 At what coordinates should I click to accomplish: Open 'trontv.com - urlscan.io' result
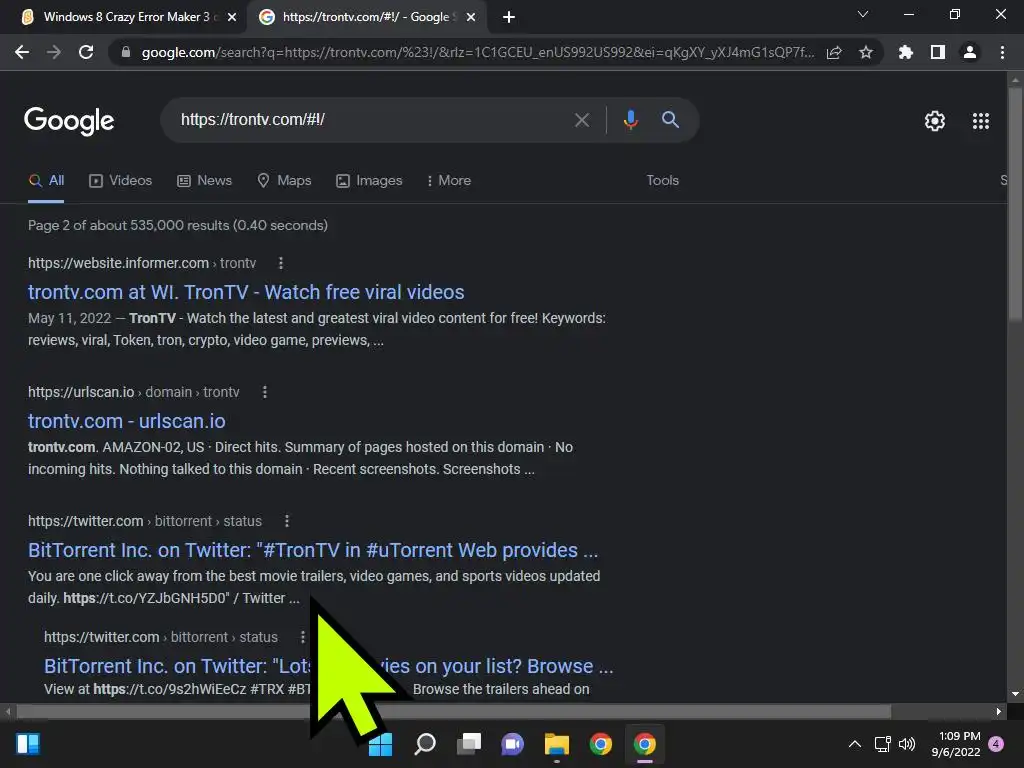tap(127, 421)
